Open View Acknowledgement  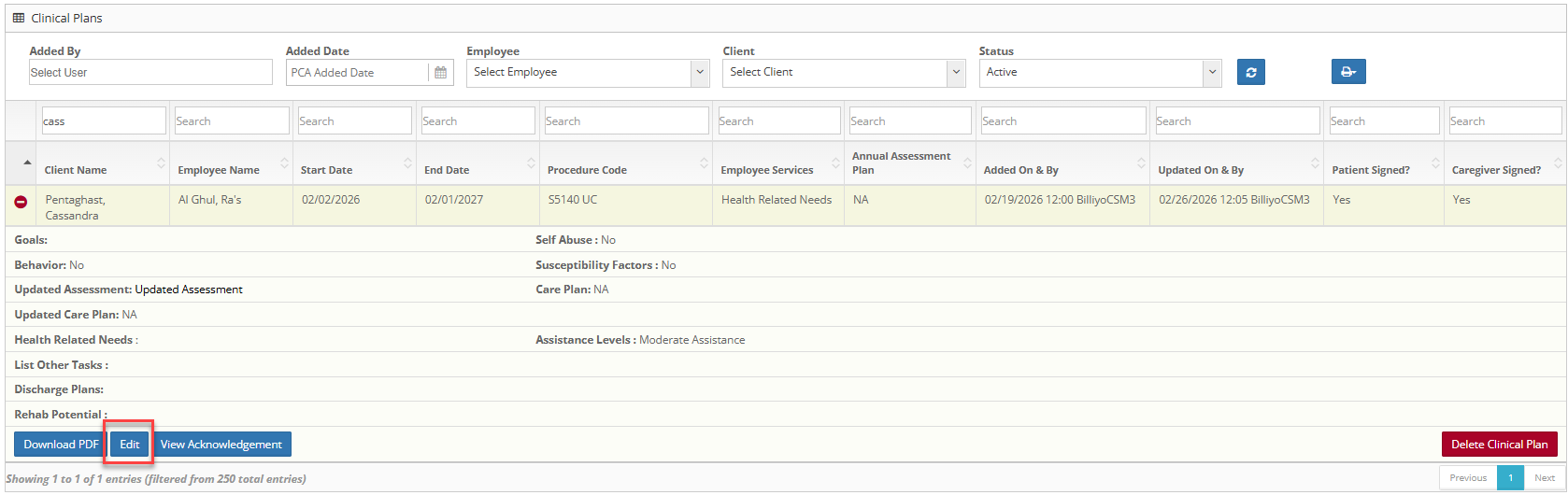pos(221,445)
